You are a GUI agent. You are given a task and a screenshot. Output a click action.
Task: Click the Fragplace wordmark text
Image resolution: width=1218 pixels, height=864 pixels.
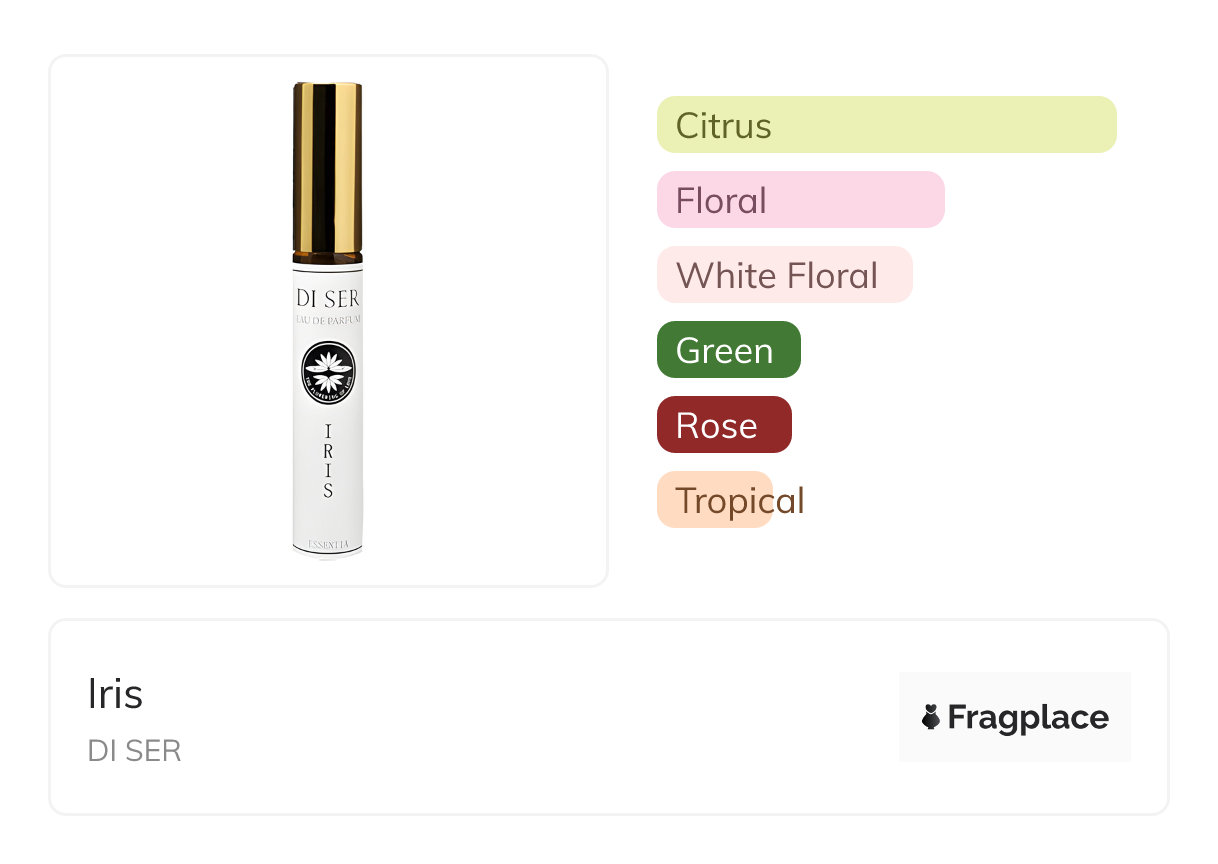click(1028, 717)
